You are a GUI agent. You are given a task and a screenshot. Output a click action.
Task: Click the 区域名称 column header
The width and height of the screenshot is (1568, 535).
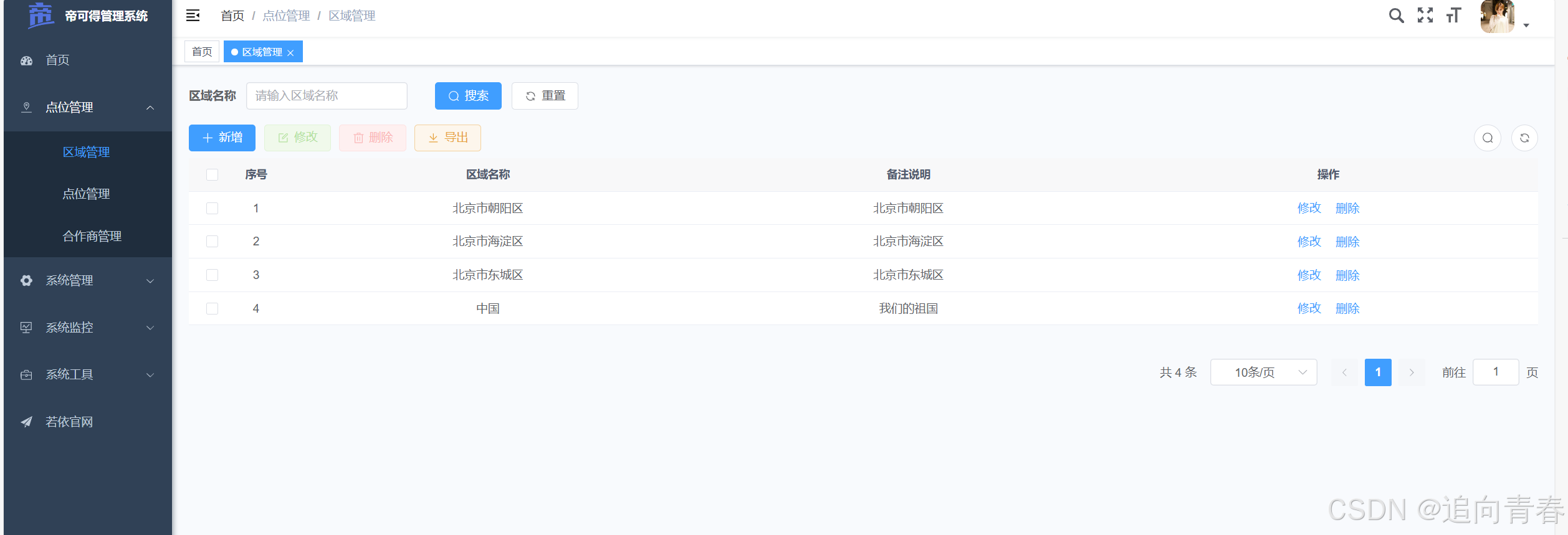click(x=488, y=174)
